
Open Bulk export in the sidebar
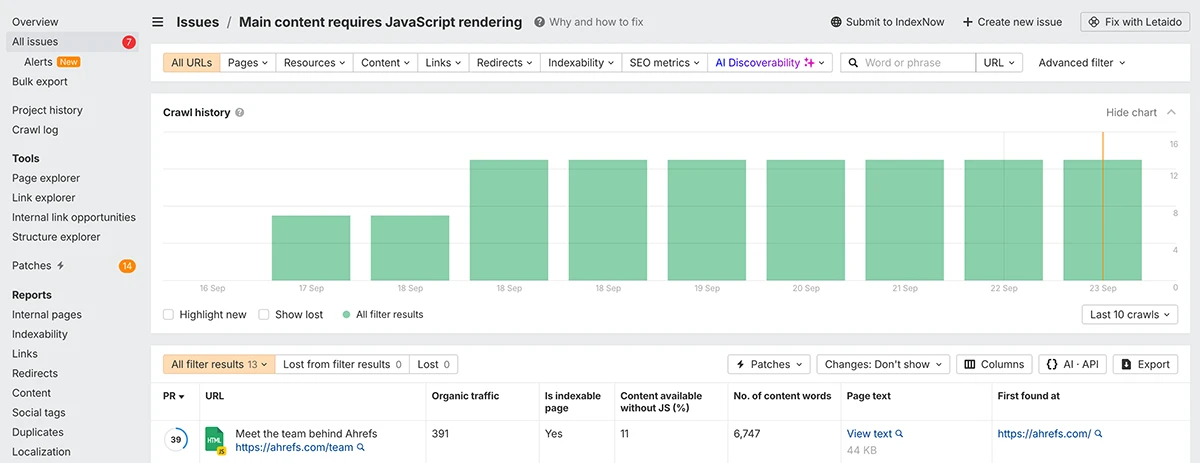pyautogui.click(x=40, y=82)
